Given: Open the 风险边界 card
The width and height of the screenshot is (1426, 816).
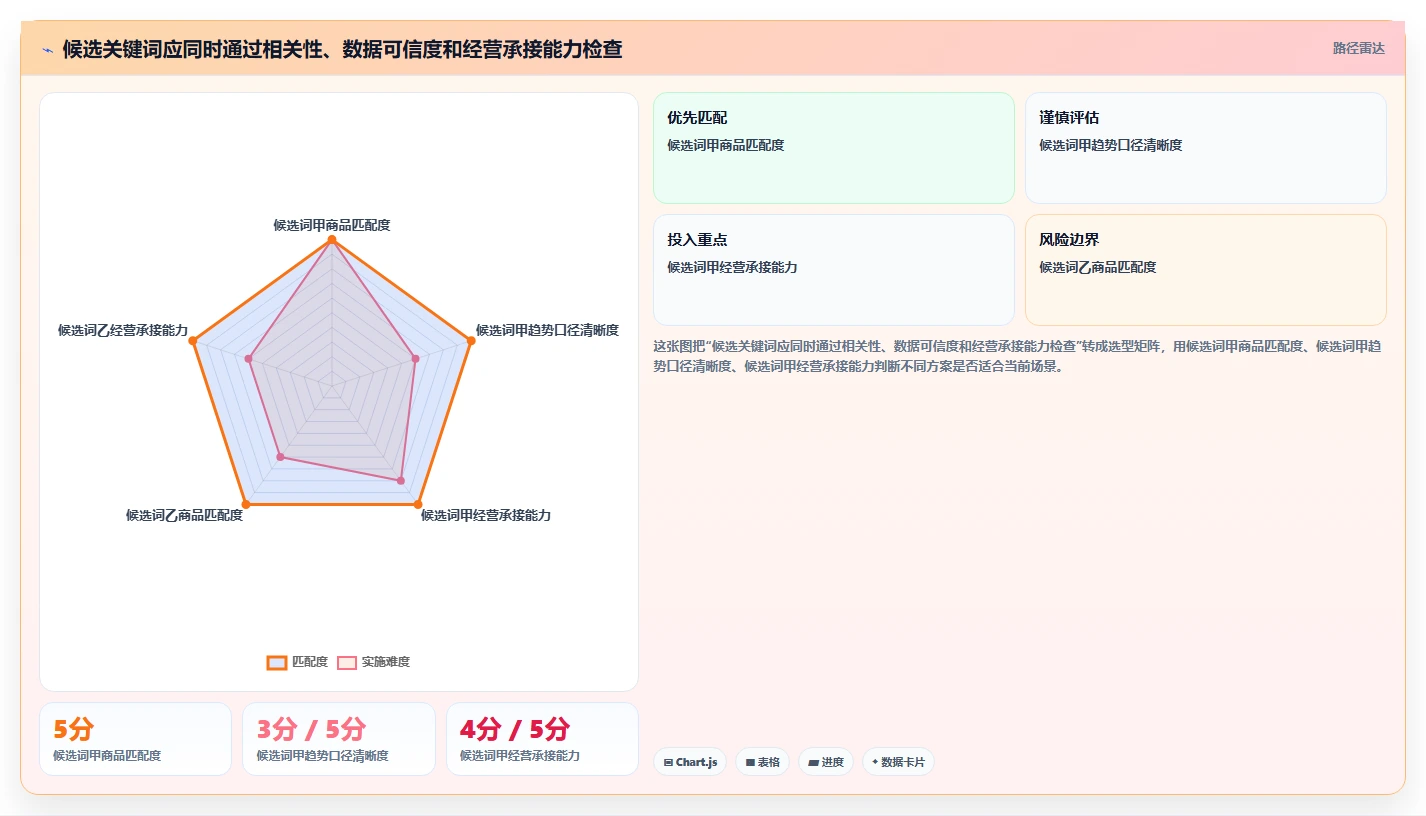Looking at the screenshot, I should [x=1206, y=270].
